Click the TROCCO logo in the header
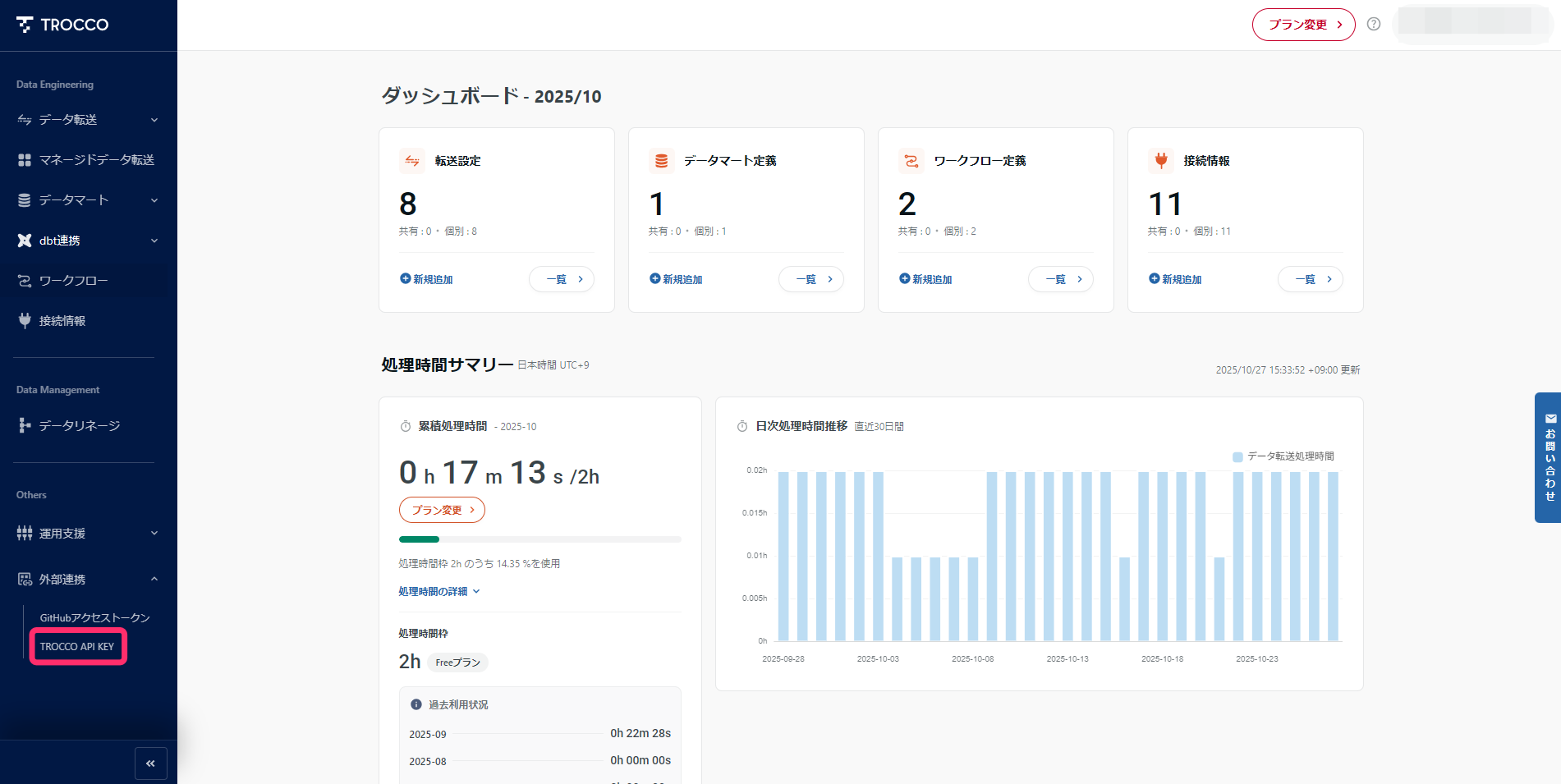The width and height of the screenshot is (1561, 784). point(62,24)
